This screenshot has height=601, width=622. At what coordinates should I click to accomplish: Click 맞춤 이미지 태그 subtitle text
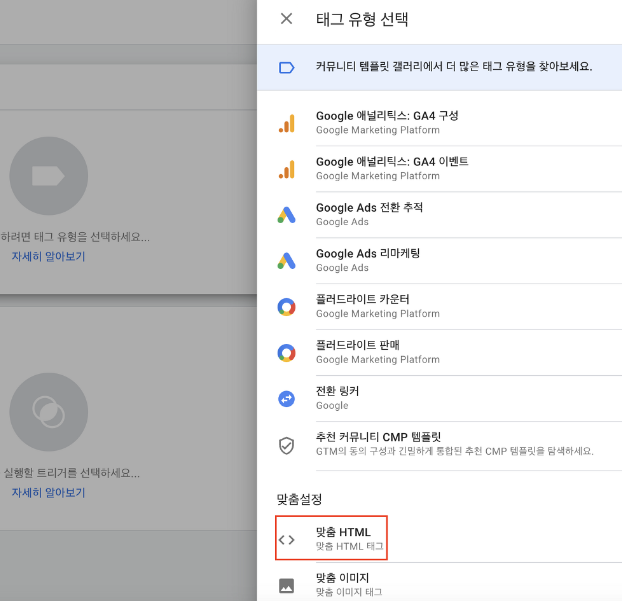point(349,592)
